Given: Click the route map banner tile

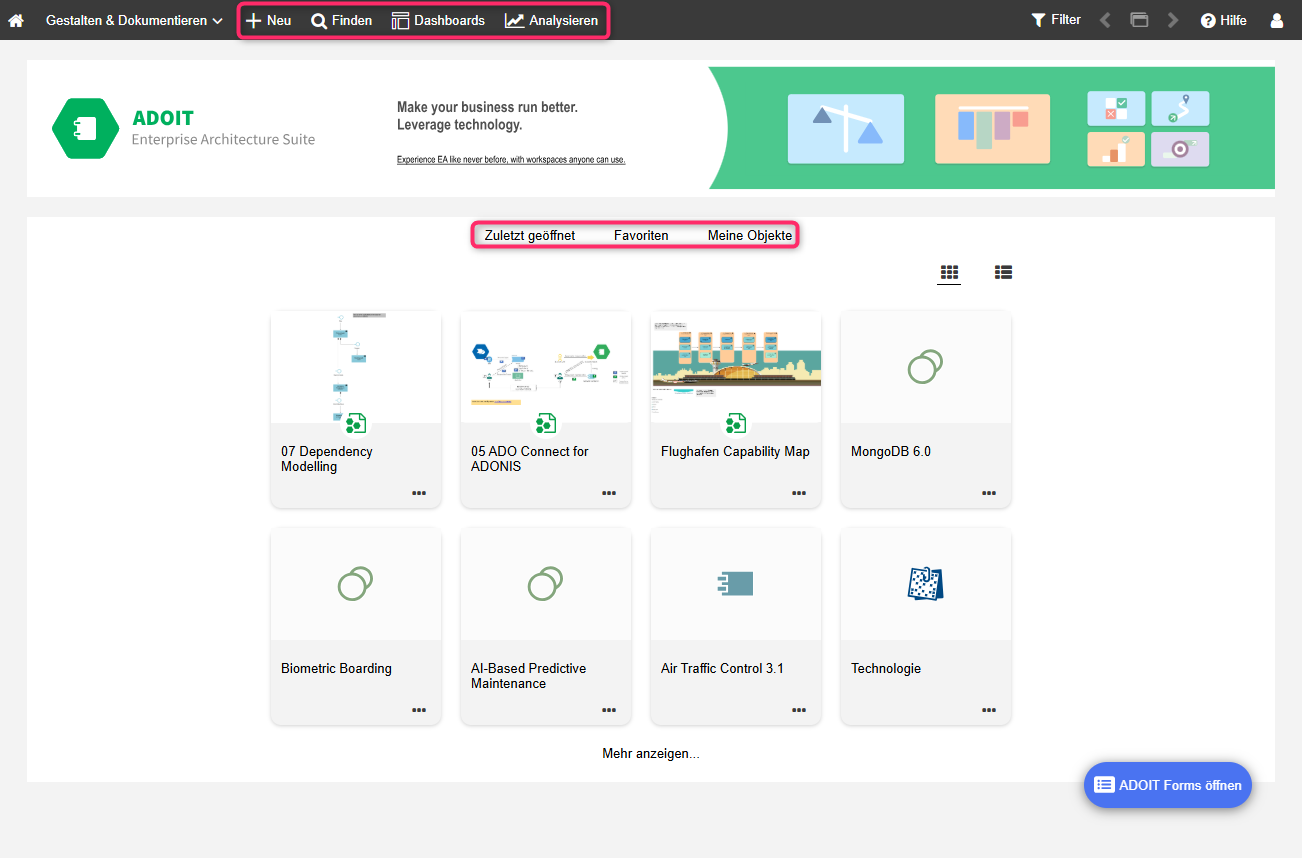Looking at the screenshot, I should click(1180, 109).
